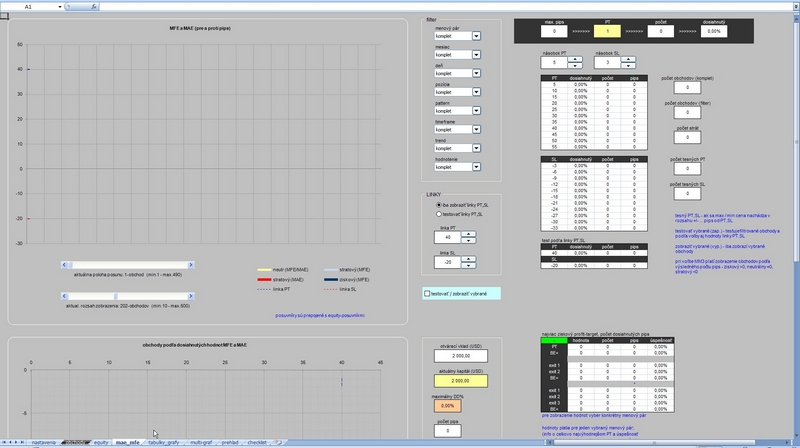Open the menový pár filter dropdown
Image resolution: width=800 pixels, height=448 pixels.
(x=476, y=36)
